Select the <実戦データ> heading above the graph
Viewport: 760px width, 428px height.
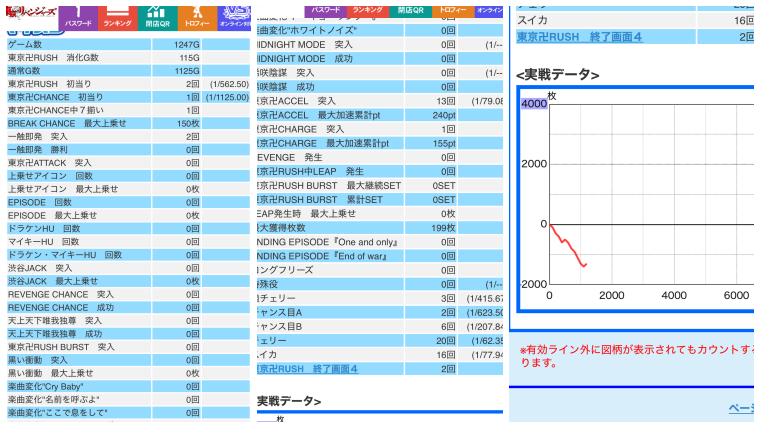pyautogui.click(x=557, y=75)
